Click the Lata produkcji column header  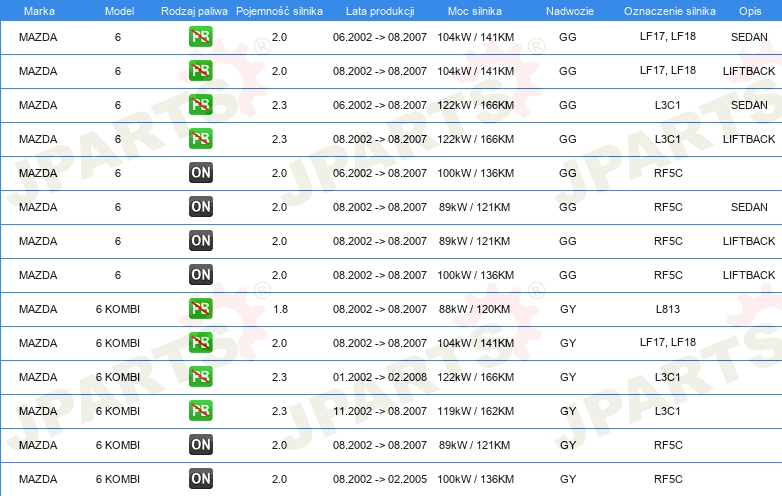[x=380, y=11]
